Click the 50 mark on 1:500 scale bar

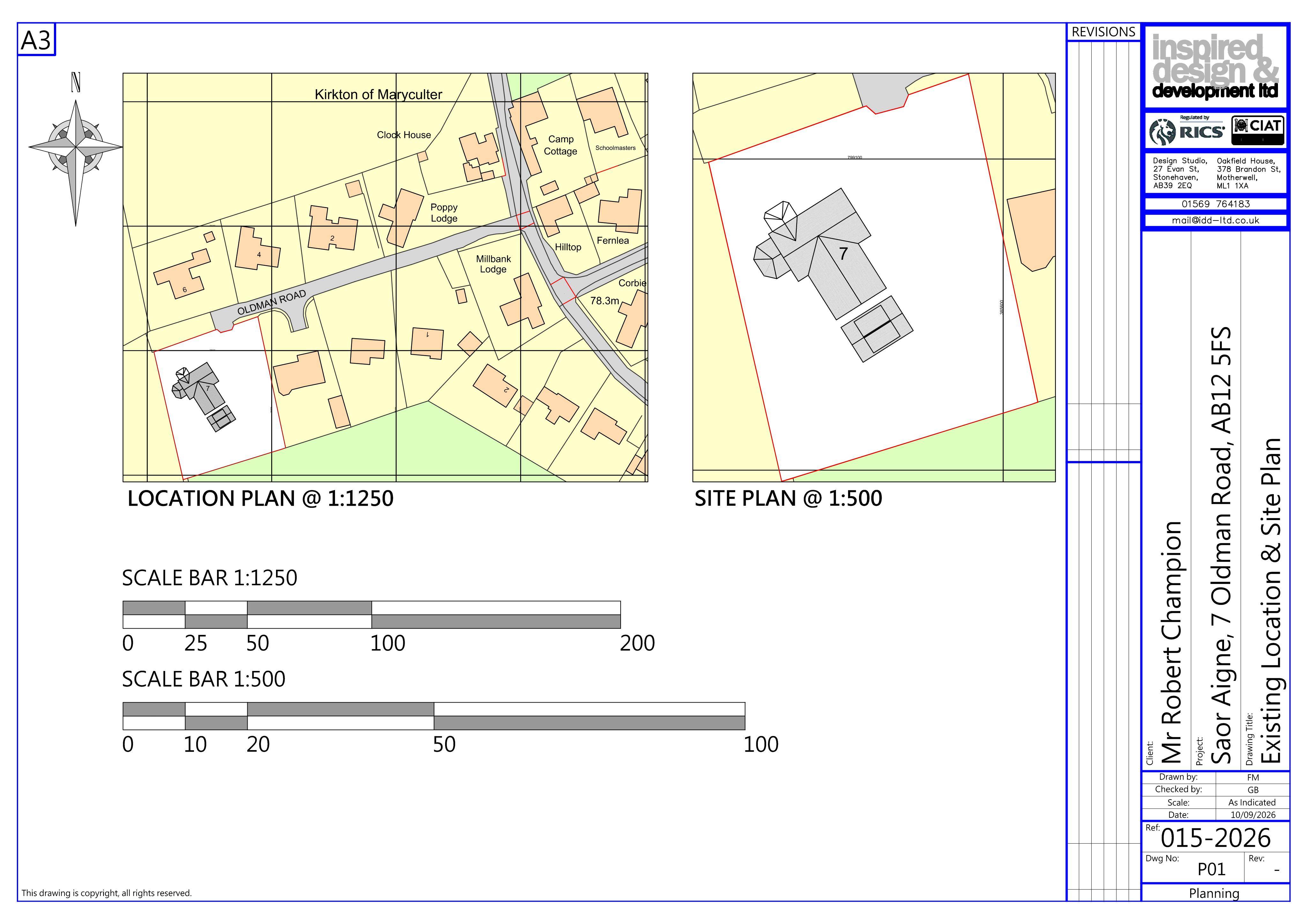[444, 745]
